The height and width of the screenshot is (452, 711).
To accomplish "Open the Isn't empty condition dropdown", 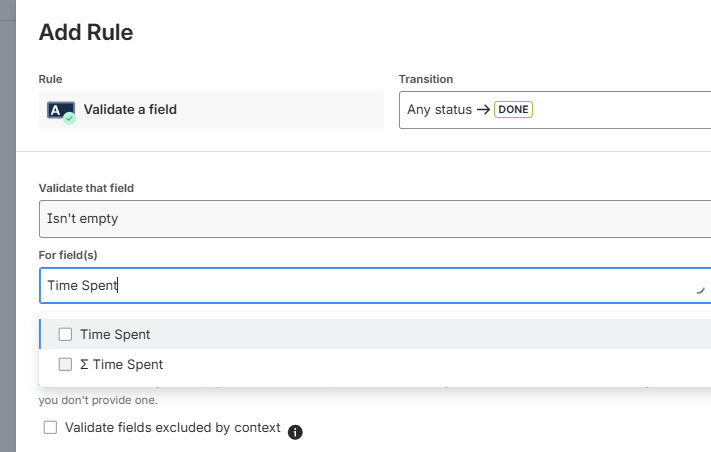I will [374, 218].
